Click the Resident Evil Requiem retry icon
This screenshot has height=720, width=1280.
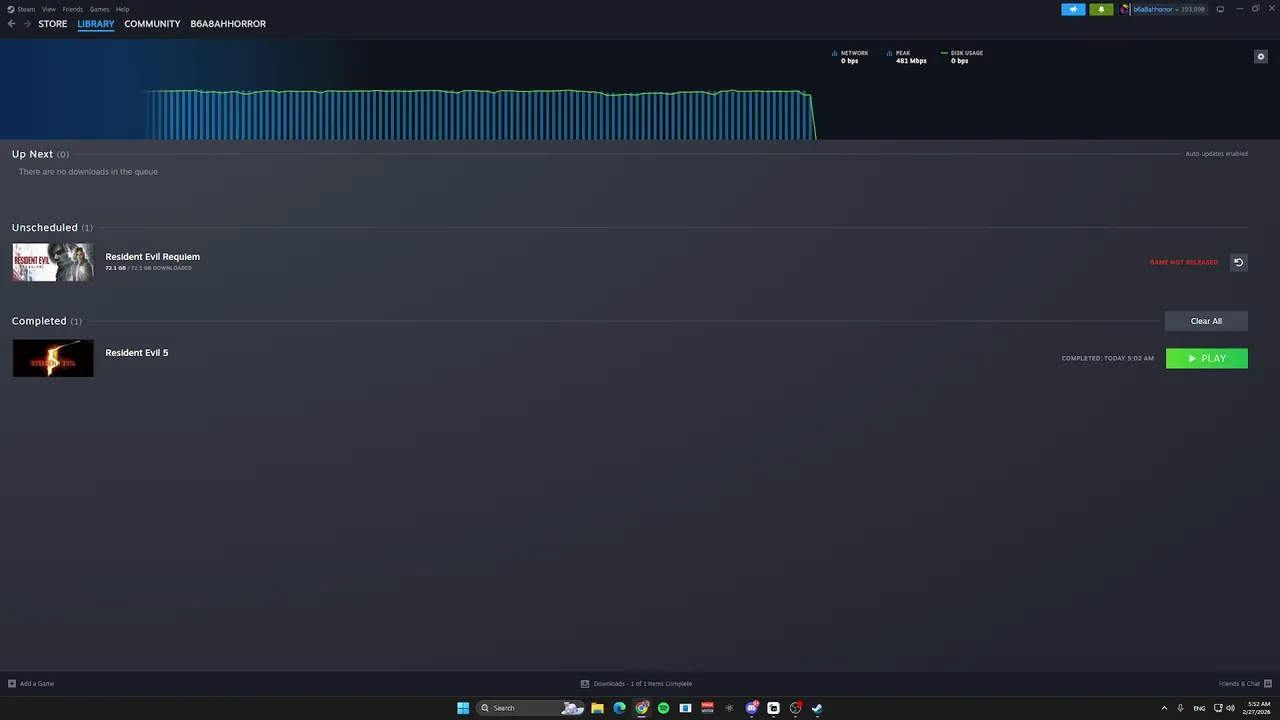tap(1238, 262)
